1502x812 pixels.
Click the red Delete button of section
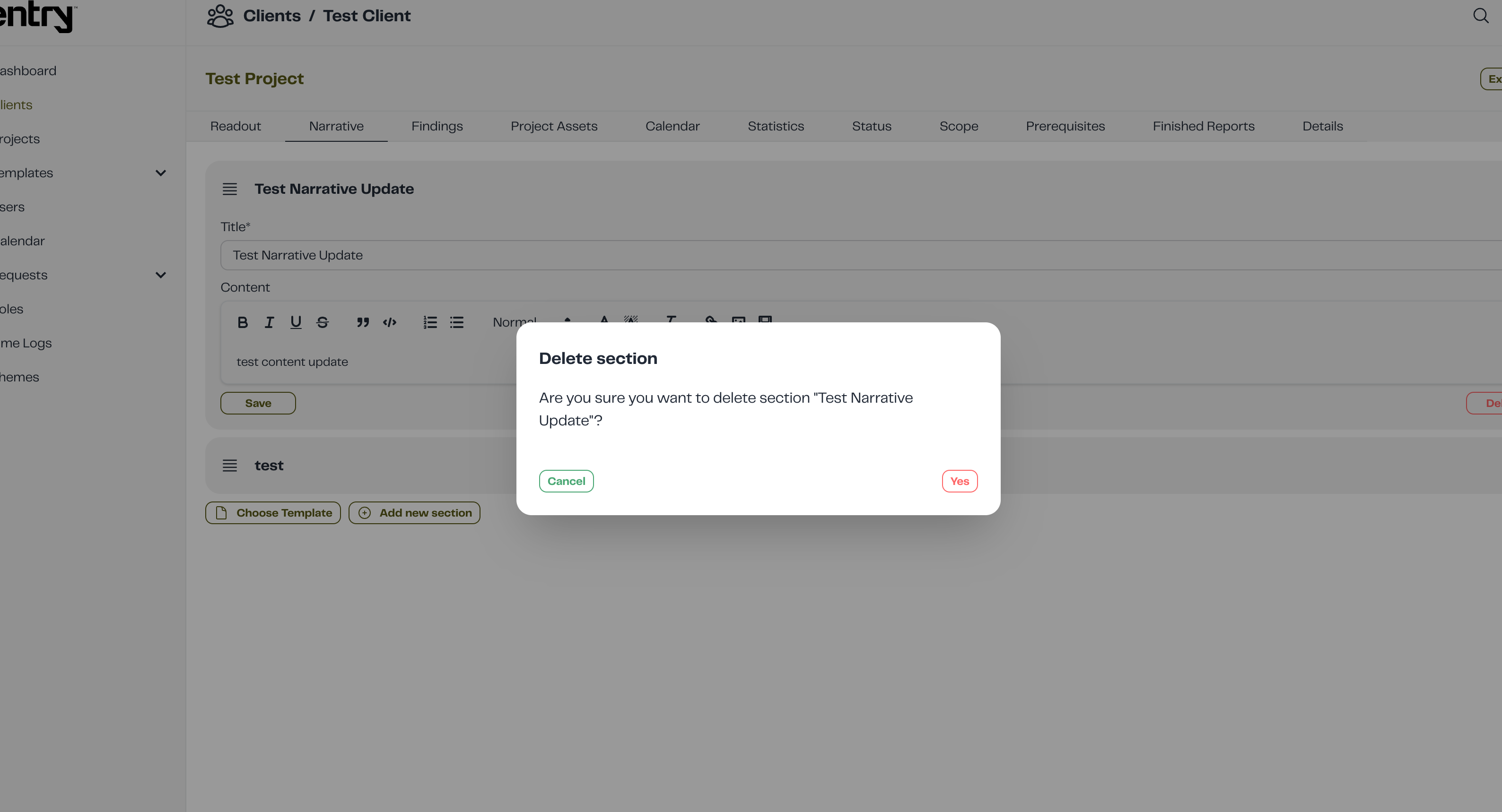coord(1485,403)
